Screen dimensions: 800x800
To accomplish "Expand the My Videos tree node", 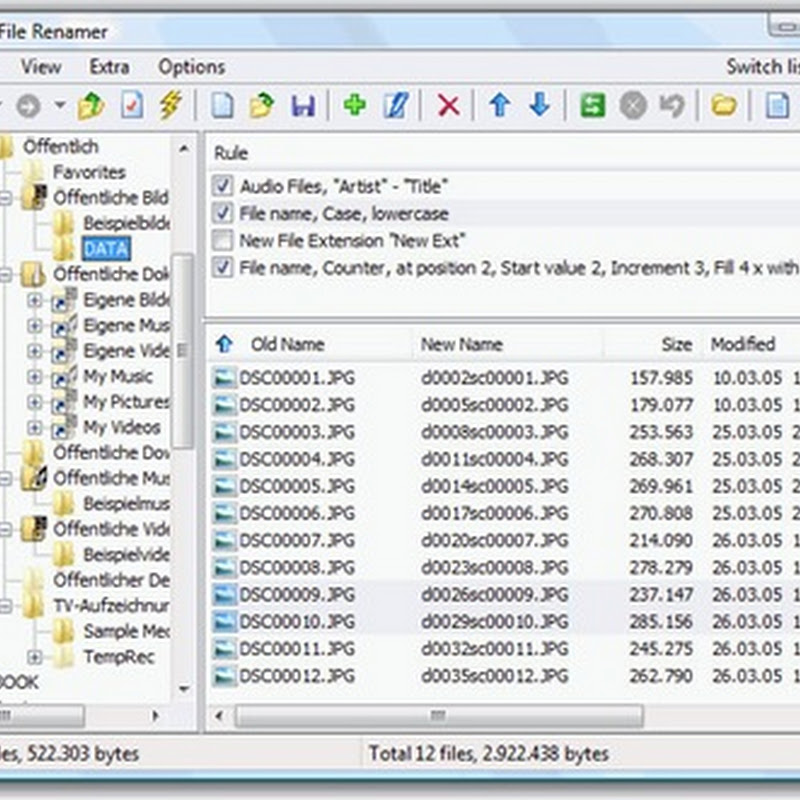I will click(35, 427).
